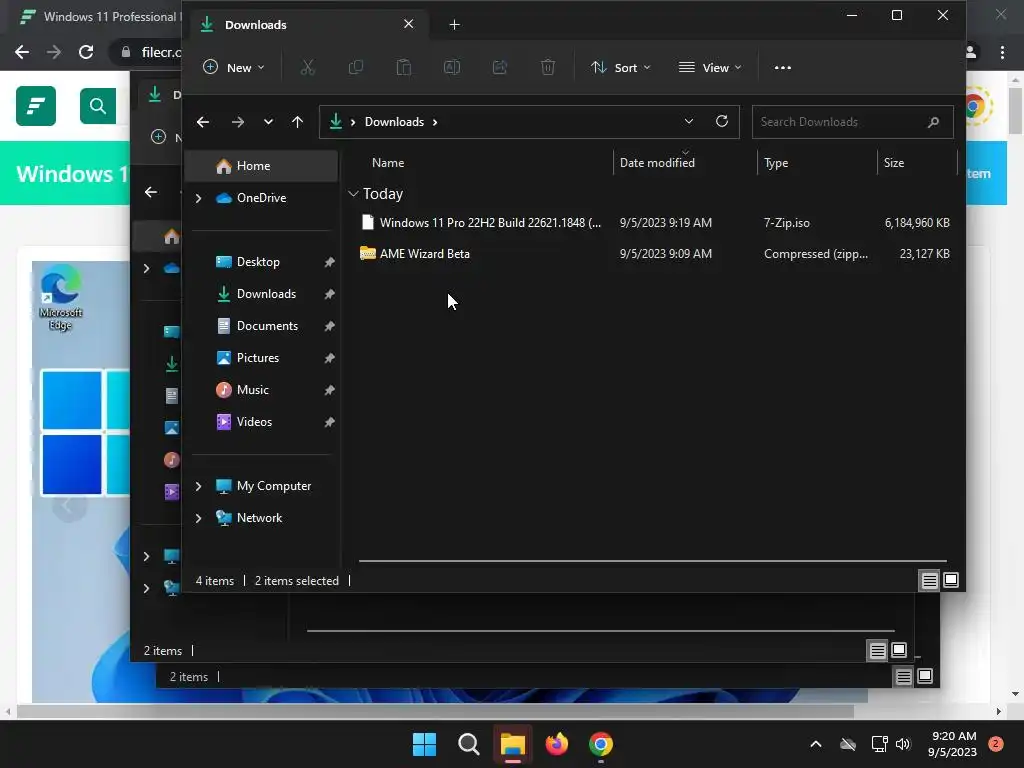Open recent locations chevron dropdown

click(268, 121)
